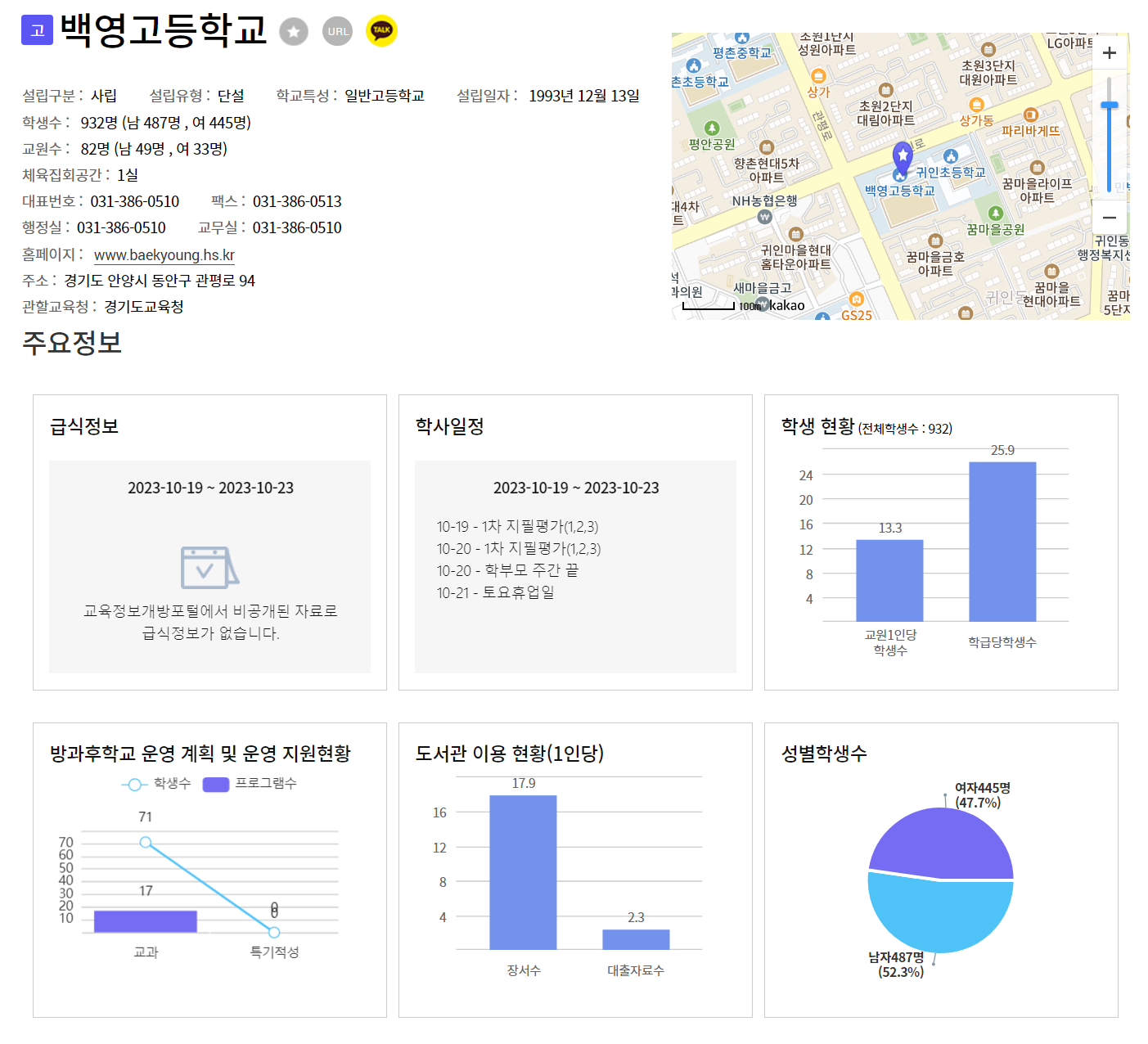Toggle 학생수 legend in after-school chart
Viewport: 1148px width, 1044px height.
(156, 784)
